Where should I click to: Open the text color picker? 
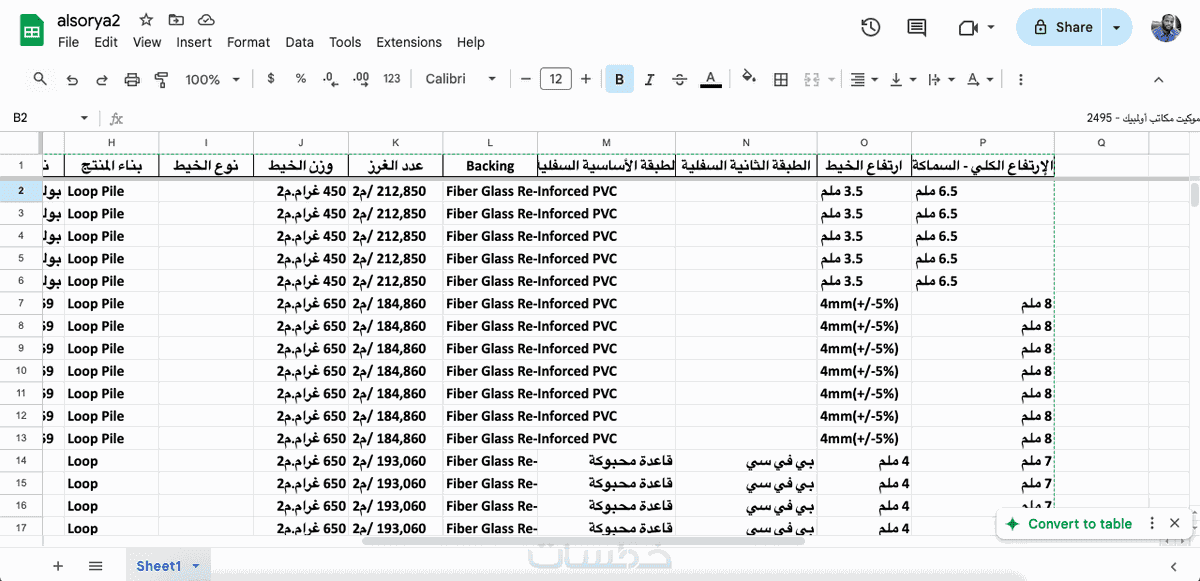[711, 80]
